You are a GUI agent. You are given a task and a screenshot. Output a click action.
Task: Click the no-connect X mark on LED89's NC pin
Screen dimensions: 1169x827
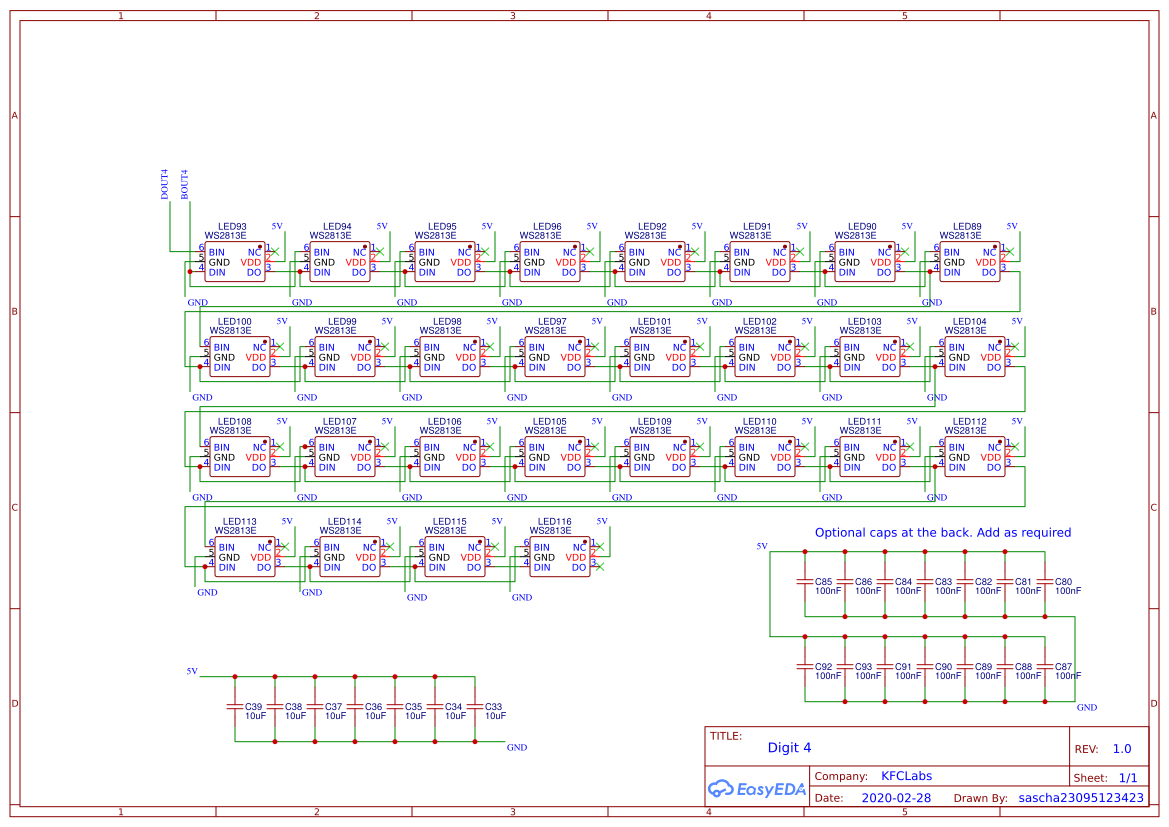[1009, 249]
